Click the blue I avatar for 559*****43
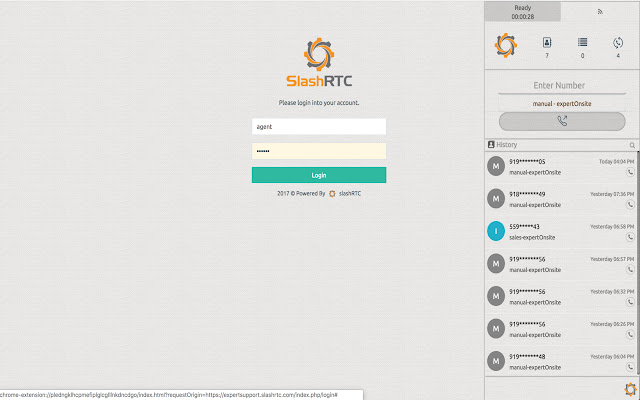The image size is (640, 400). 496,231
